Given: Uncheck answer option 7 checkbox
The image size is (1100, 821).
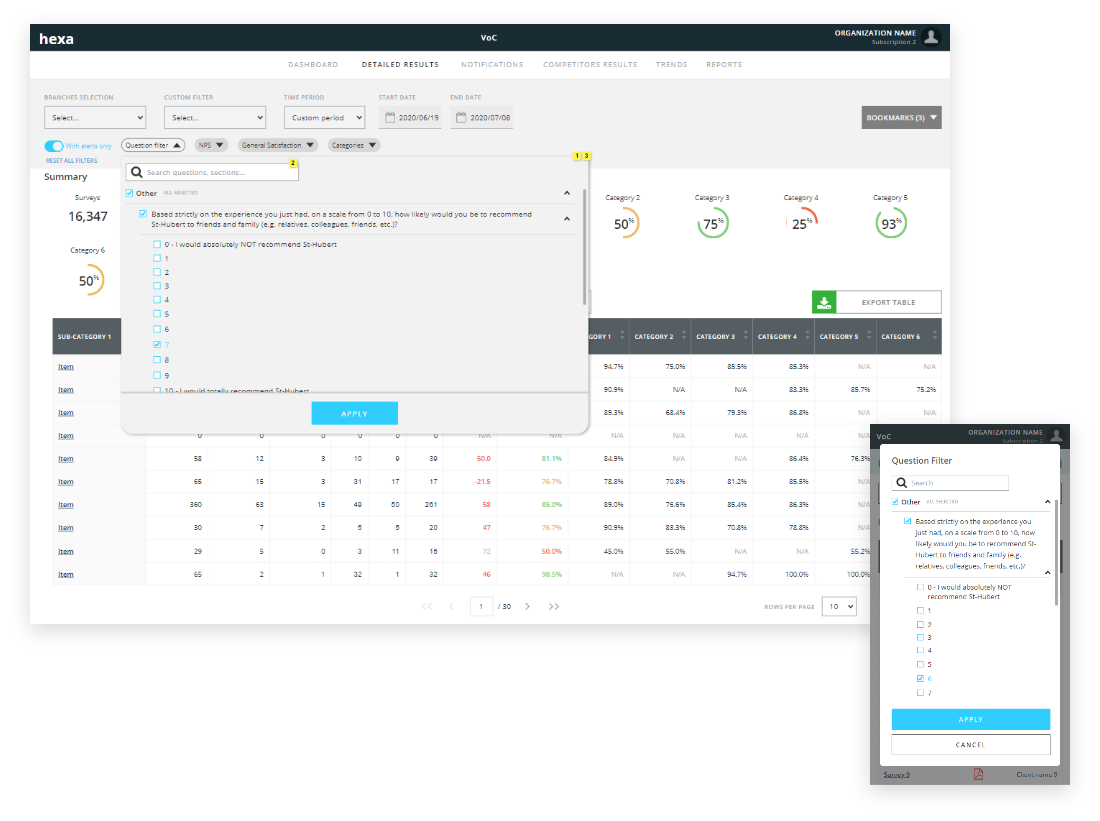Looking at the screenshot, I should tap(157, 345).
